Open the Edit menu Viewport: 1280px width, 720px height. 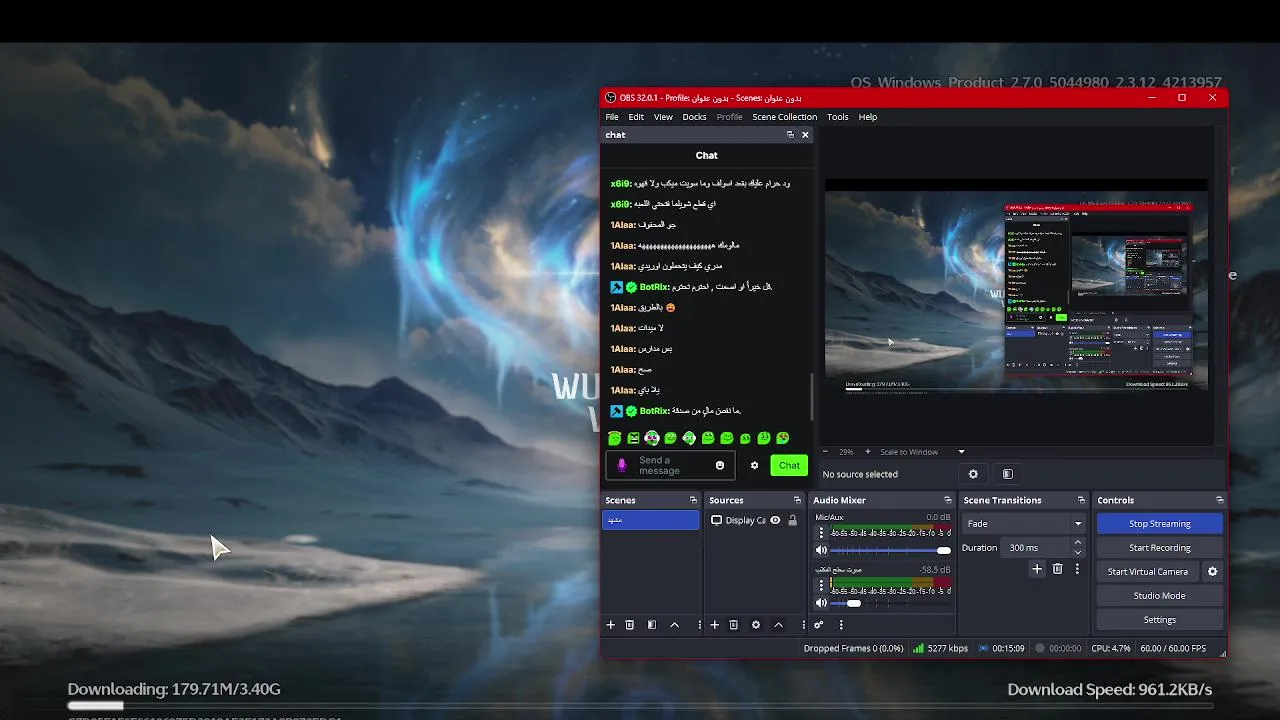(x=636, y=117)
